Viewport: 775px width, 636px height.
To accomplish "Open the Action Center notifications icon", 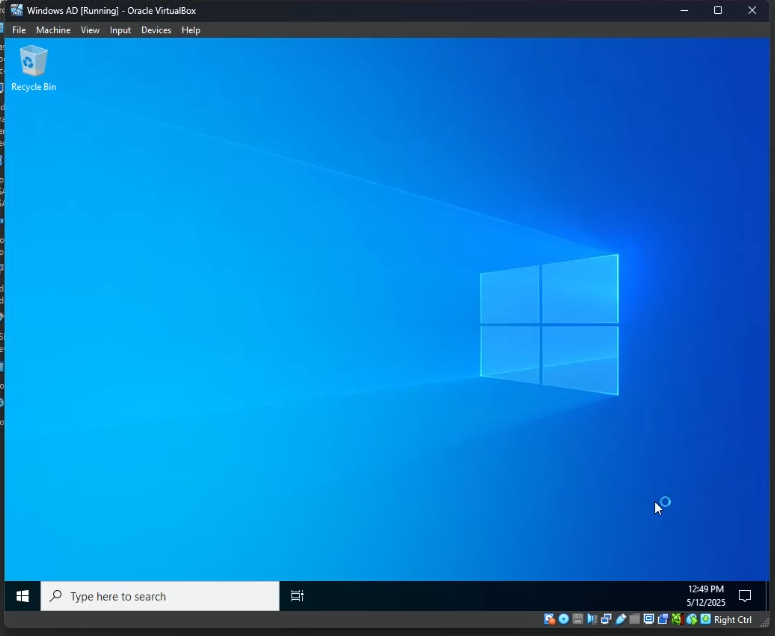I will pyautogui.click(x=745, y=596).
